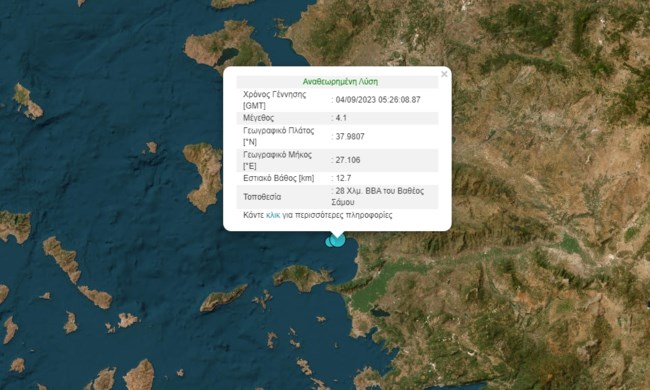Image resolution: width=650 pixels, height=390 pixels.
Task: Click the 'Γεωγραφικό Μήκος [°E]' label
Action: [277, 160]
